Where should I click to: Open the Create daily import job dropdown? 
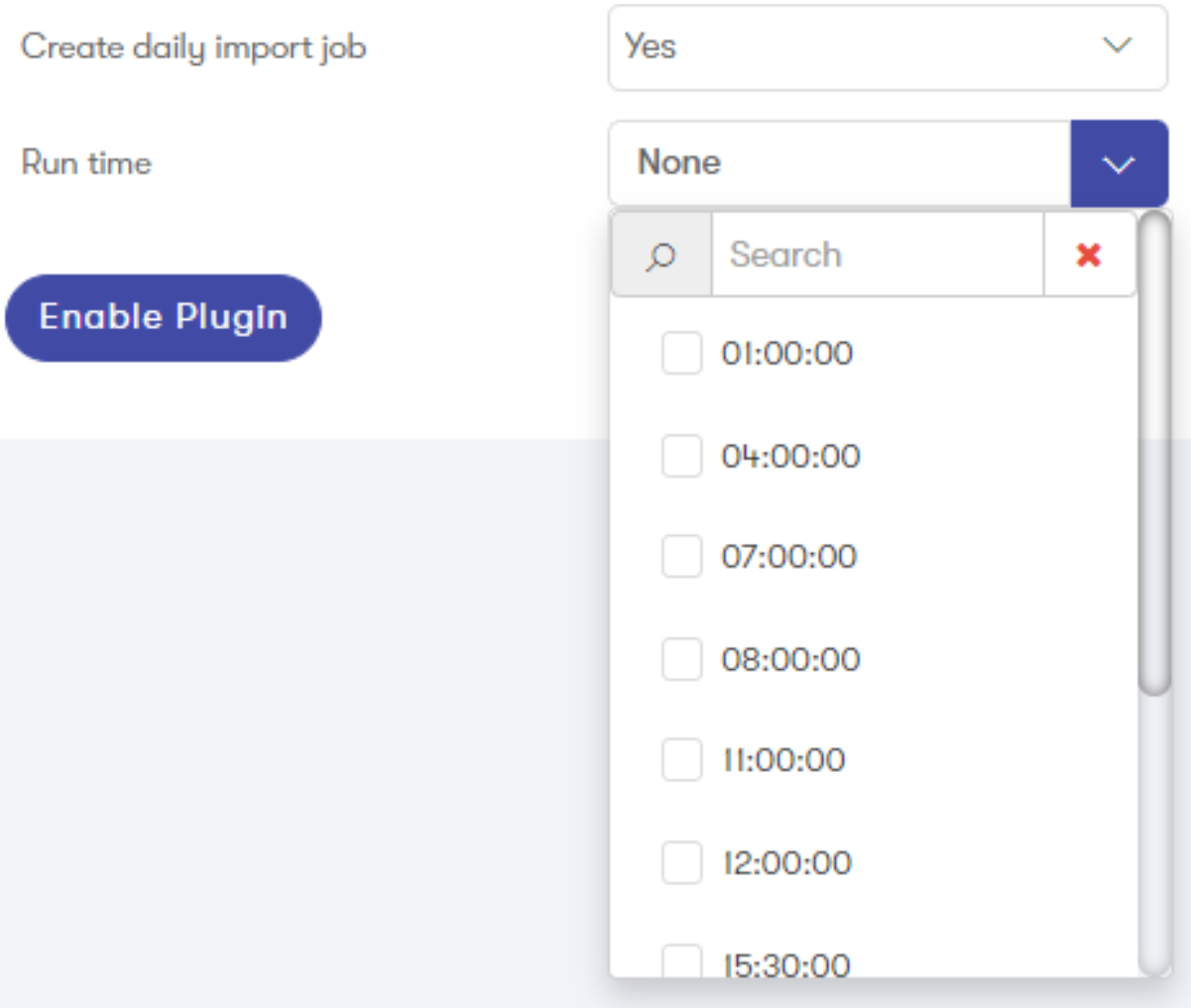pyautogui.click(x=888, y=48)
